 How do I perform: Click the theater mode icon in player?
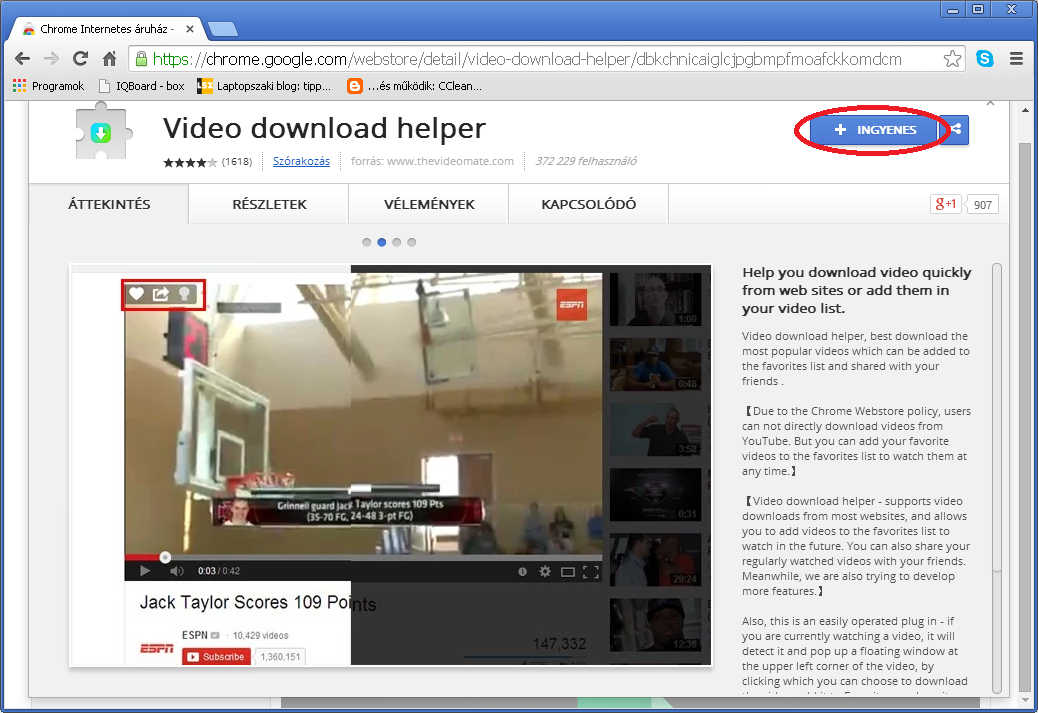[x=568, y=571]
